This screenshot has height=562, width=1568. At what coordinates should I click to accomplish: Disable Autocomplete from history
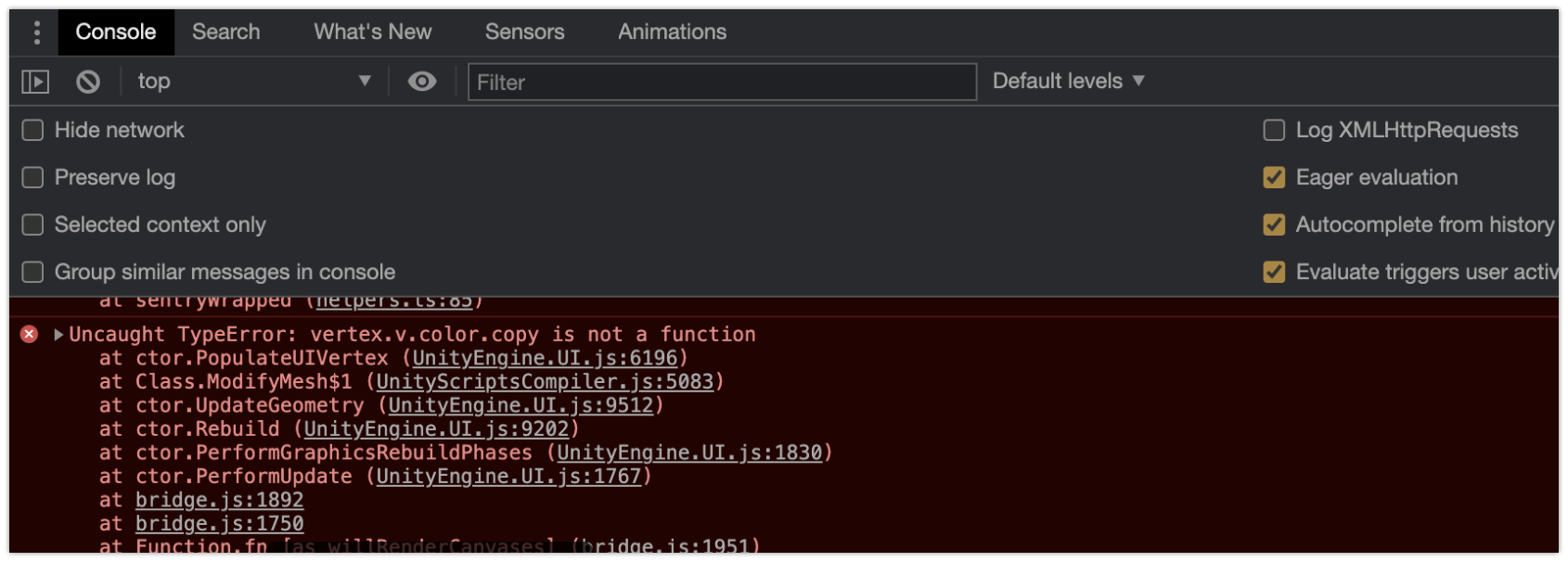(1274, 224)
